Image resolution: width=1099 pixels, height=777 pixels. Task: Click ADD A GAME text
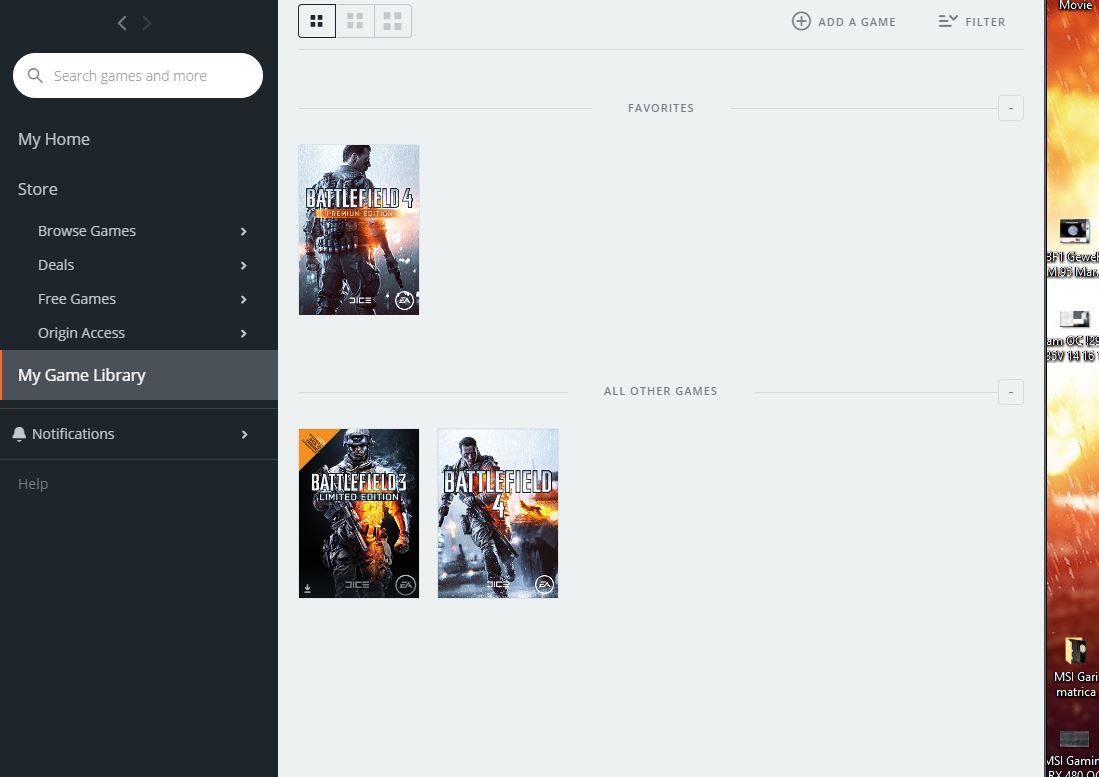click(857, 22)
